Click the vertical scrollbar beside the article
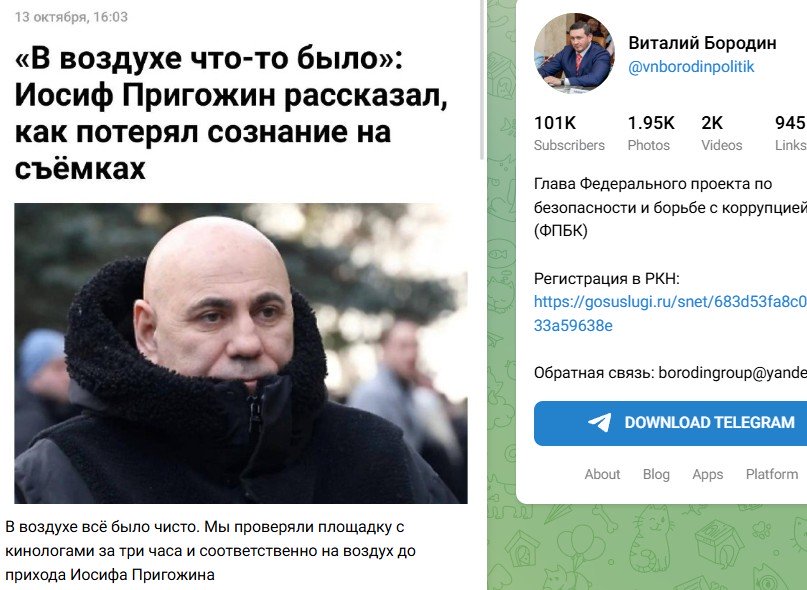The image size is (807, 590). pos(482,80)
